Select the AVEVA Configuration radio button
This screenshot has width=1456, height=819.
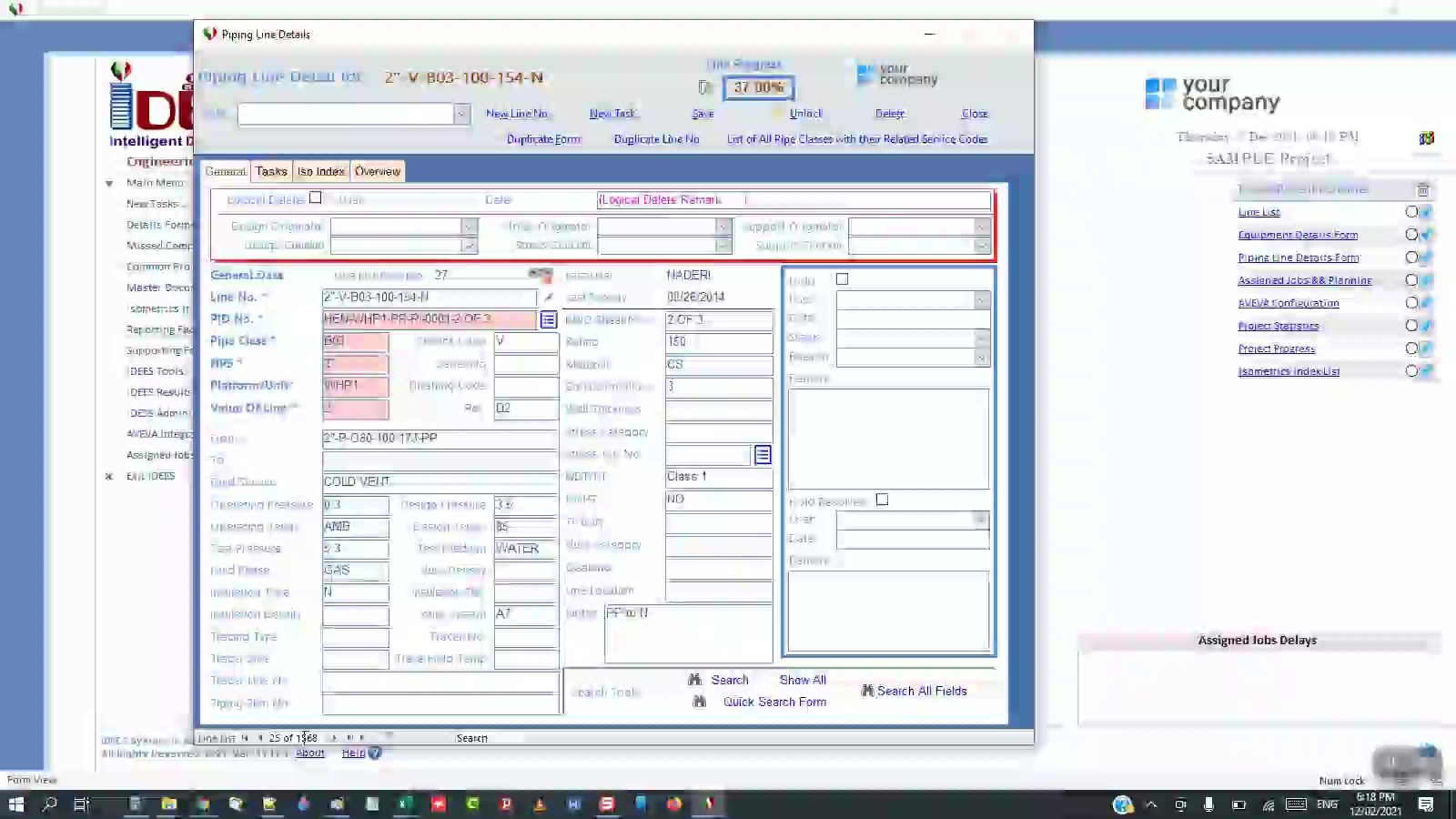(1411, 303)
